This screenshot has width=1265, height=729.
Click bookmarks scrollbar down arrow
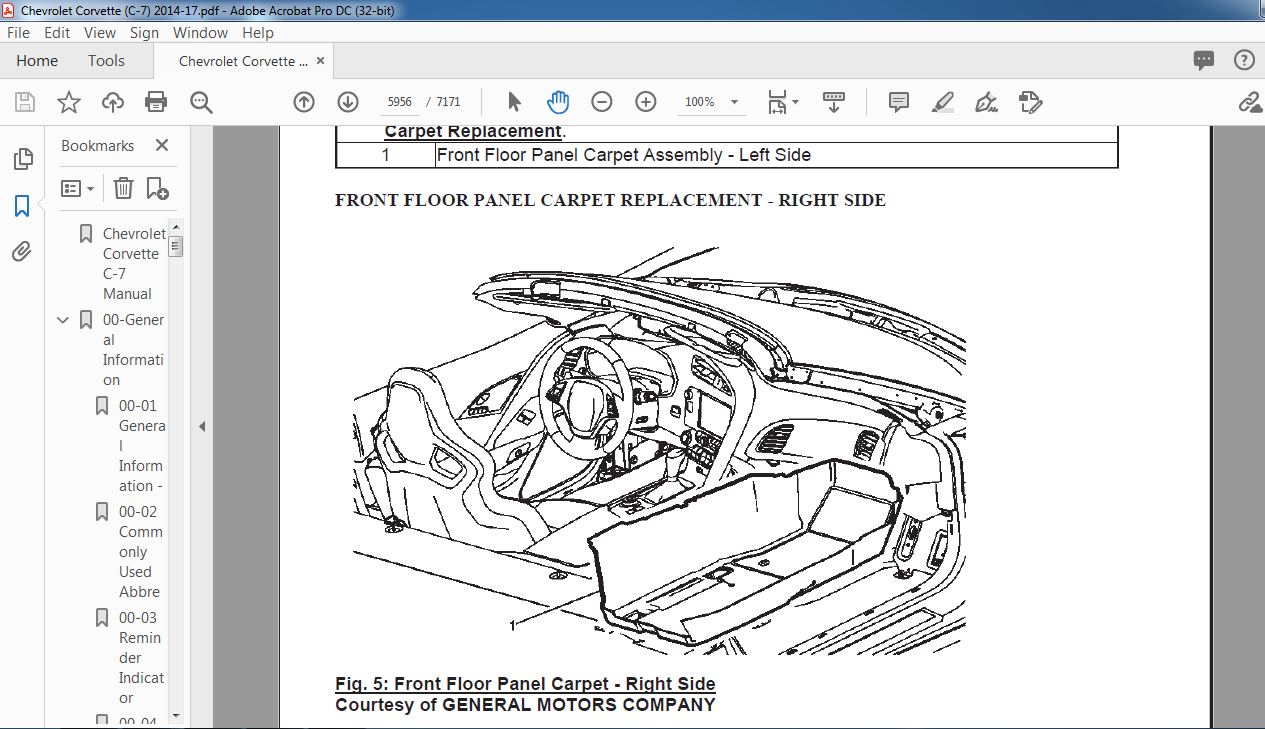click(176, 714)
